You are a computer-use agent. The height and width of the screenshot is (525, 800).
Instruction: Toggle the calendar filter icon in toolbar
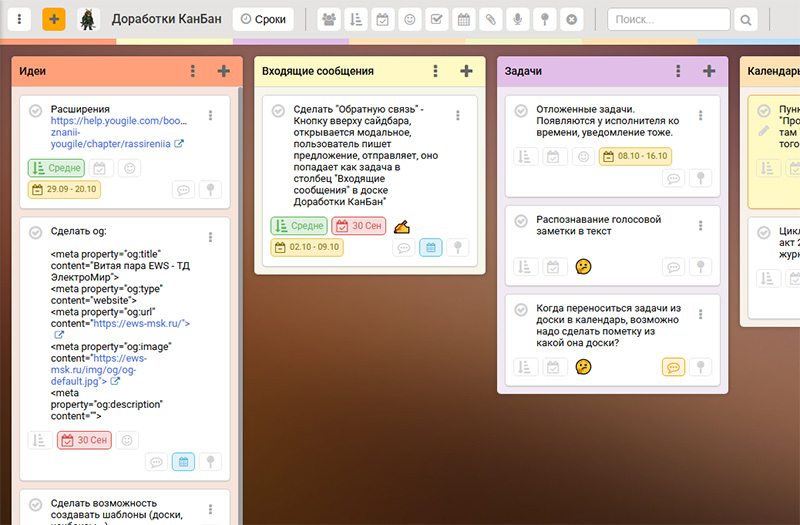pyautogui.click(x=464, y=19)
